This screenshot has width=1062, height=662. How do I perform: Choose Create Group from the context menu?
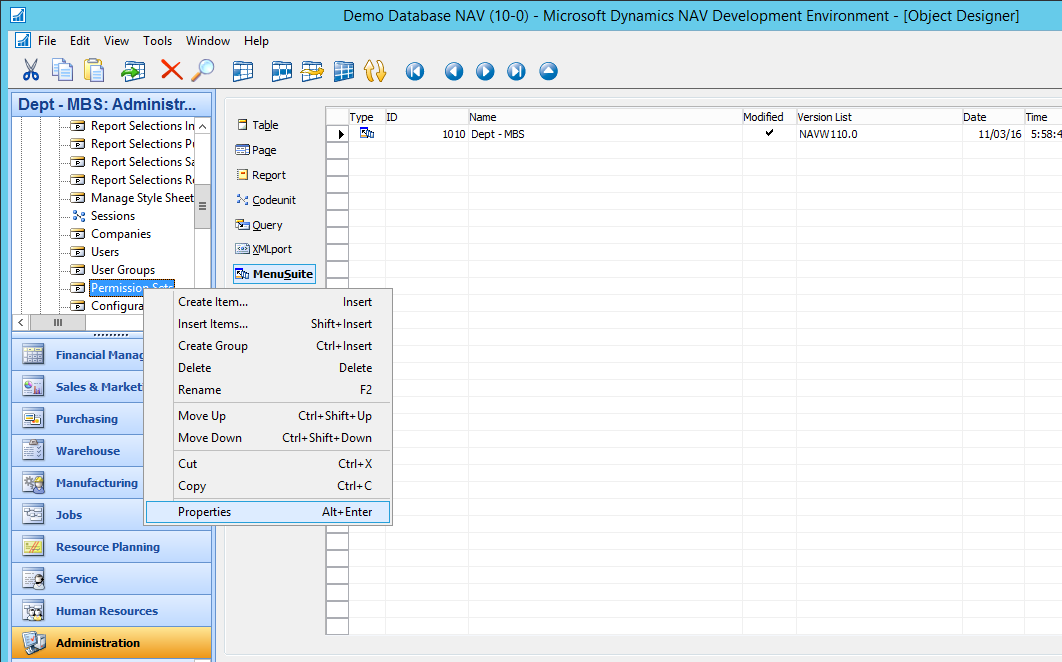pos(212,346)
